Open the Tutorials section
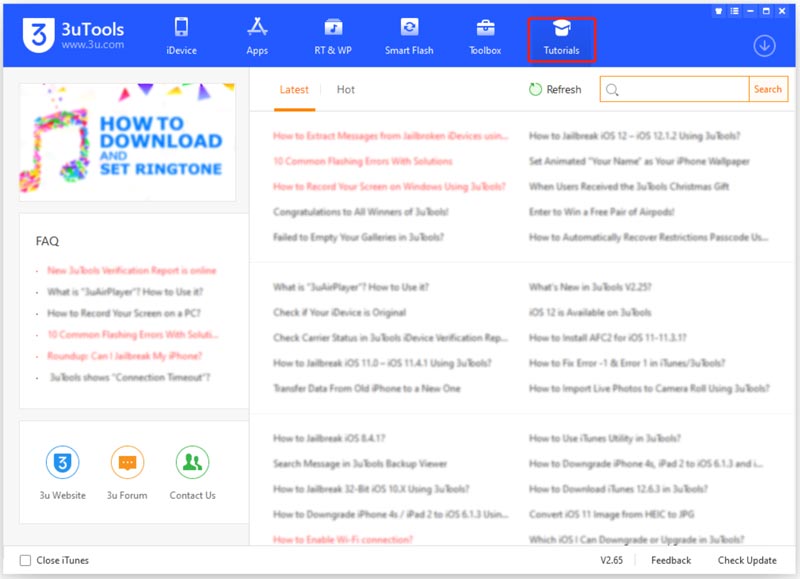800x579 pixels. [561, 39]
